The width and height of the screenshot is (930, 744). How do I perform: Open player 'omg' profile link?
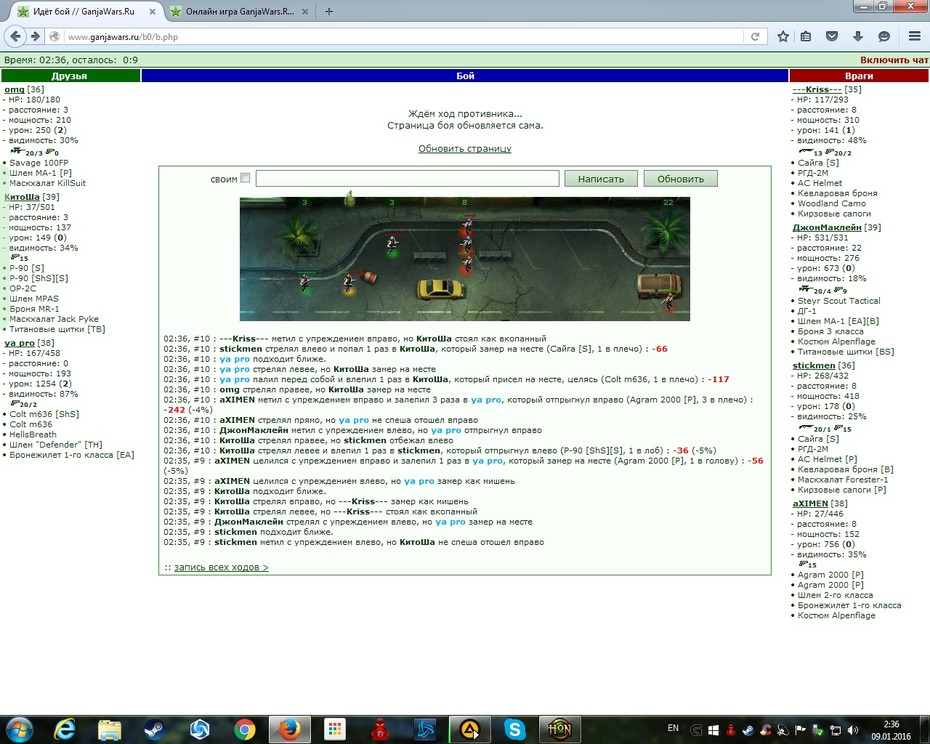click(14, 90)
